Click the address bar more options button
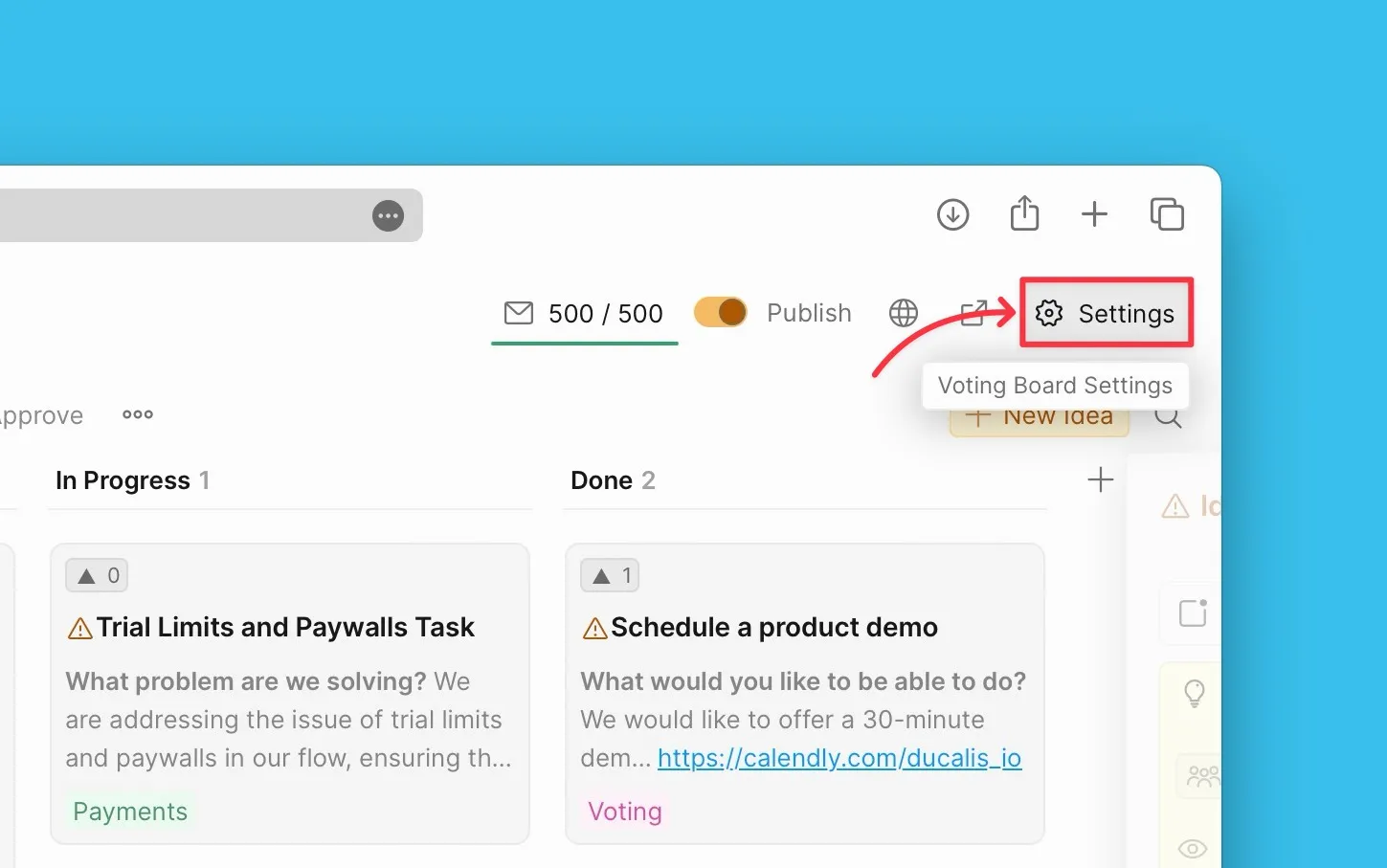1387x868 pixels. (388, 216)
